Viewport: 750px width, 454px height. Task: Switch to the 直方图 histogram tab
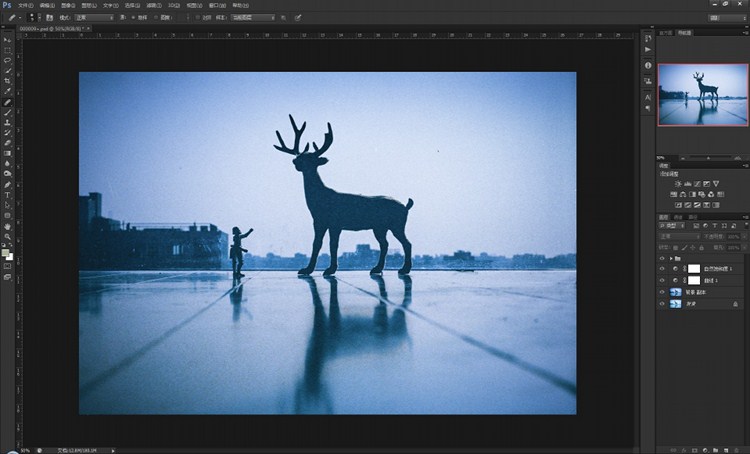(x=665, y=33)
